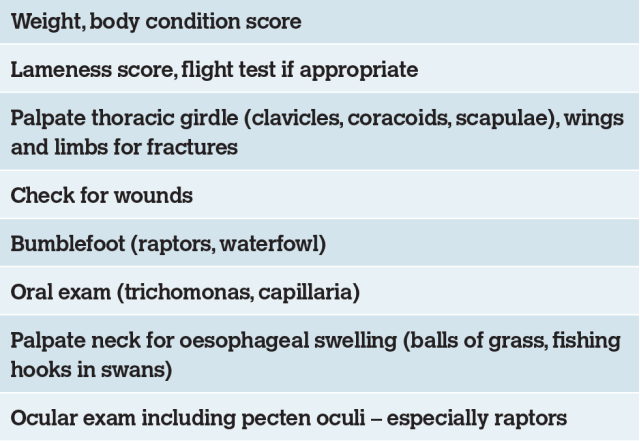Select the "Lameness score, flight test" row
This screenshot has height=441, width=640.
(320, 70)
